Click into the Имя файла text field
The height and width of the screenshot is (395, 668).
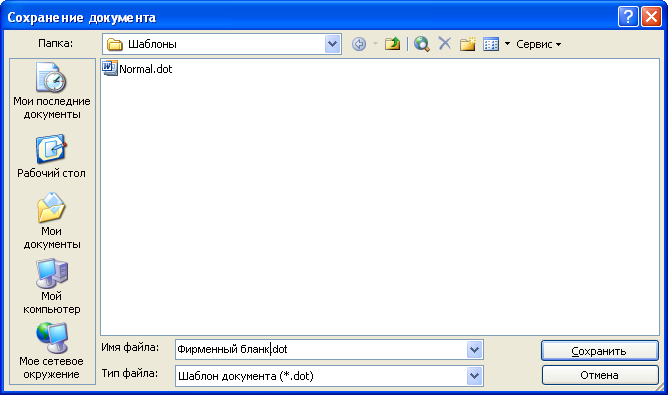(321, 350)
